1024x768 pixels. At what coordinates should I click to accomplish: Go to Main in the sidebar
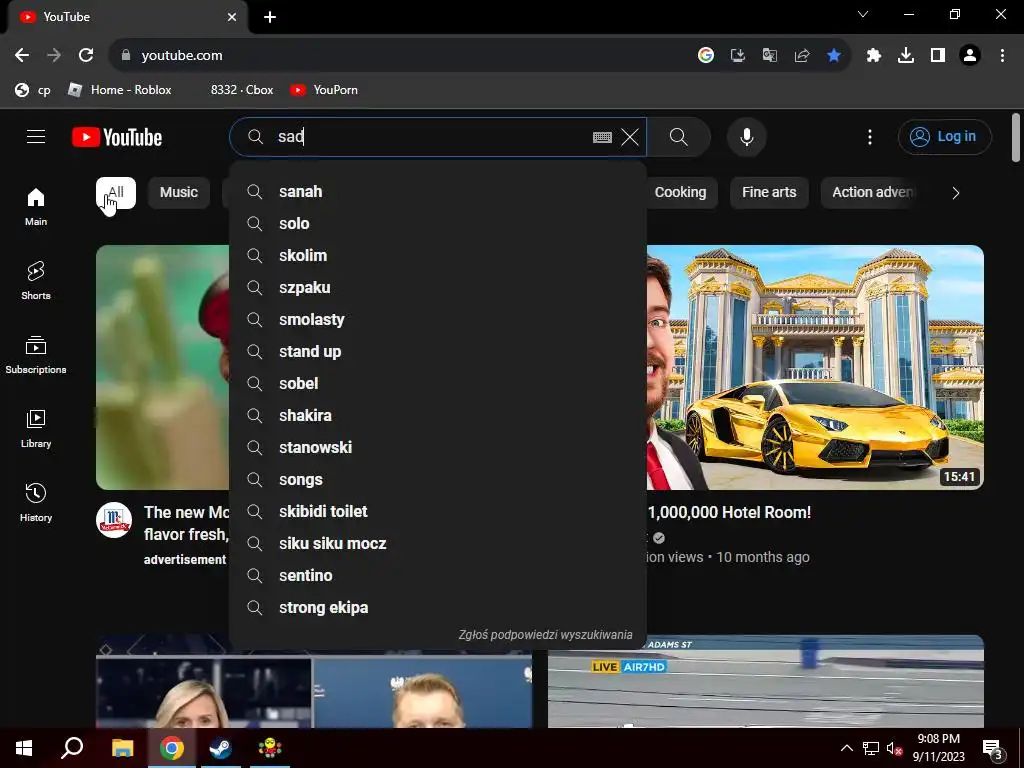[x=36, y=207]
